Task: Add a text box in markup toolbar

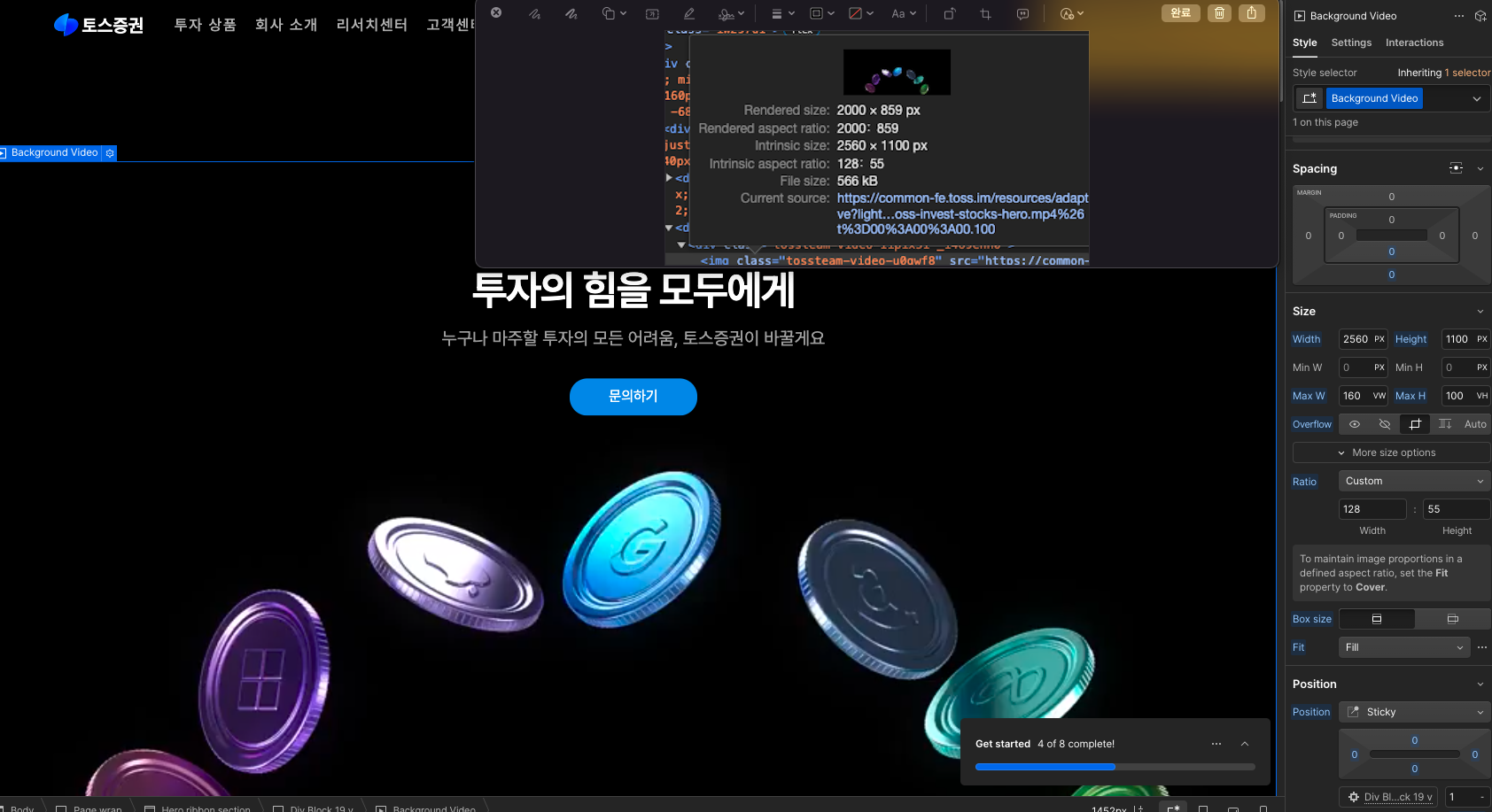Action: point(652,13)
